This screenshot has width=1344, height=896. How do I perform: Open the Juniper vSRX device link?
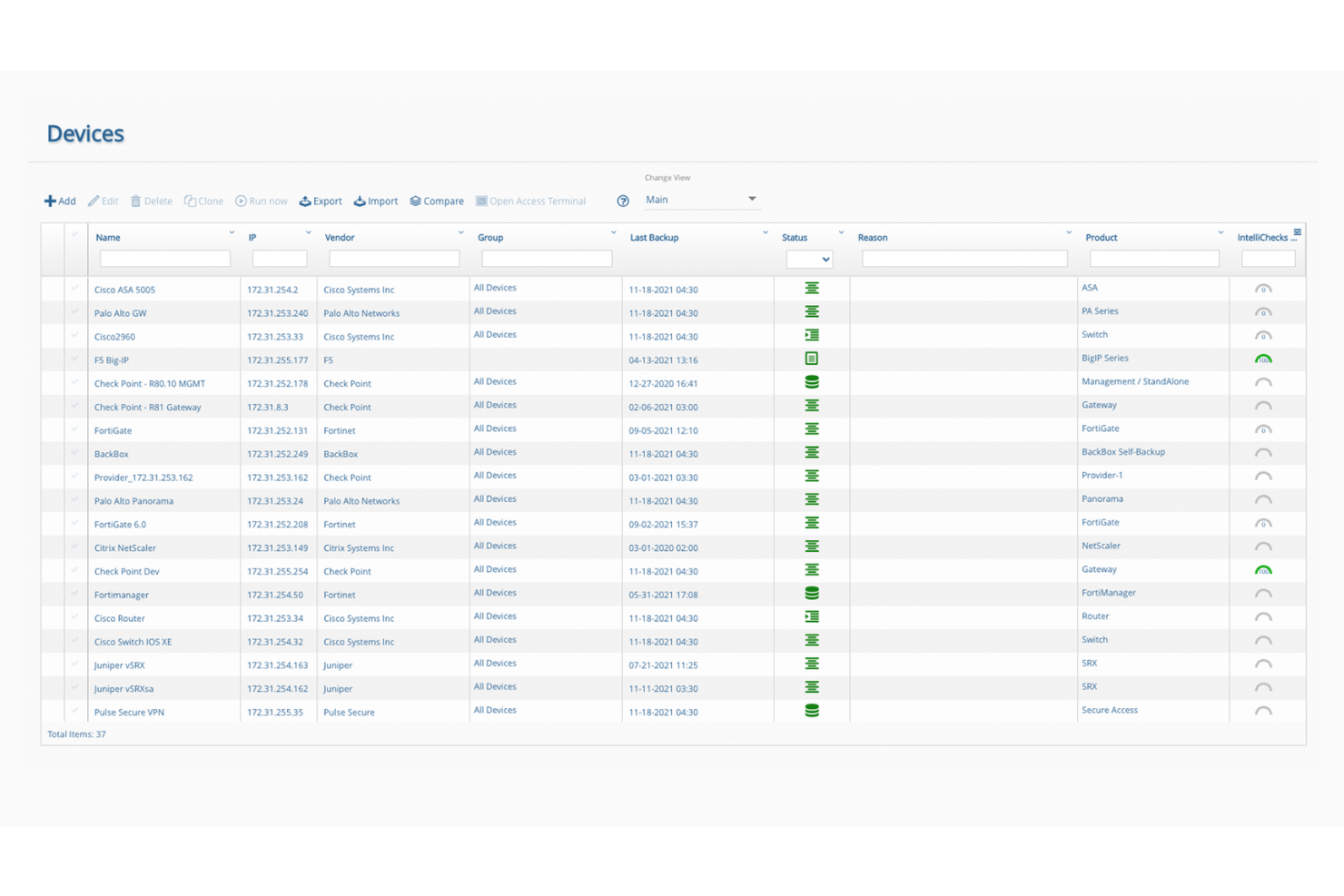coord(119,665)
